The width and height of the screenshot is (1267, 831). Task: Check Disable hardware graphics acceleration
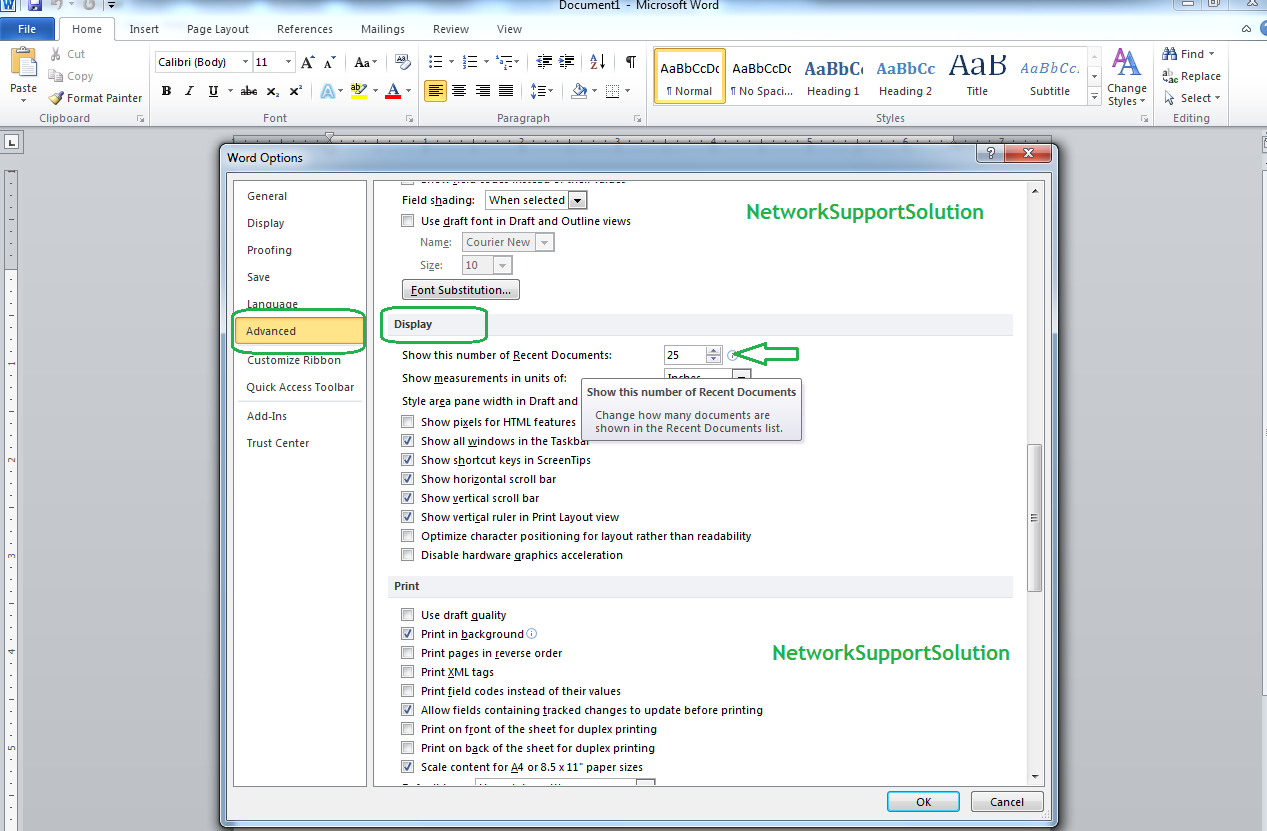pos(407,555)
